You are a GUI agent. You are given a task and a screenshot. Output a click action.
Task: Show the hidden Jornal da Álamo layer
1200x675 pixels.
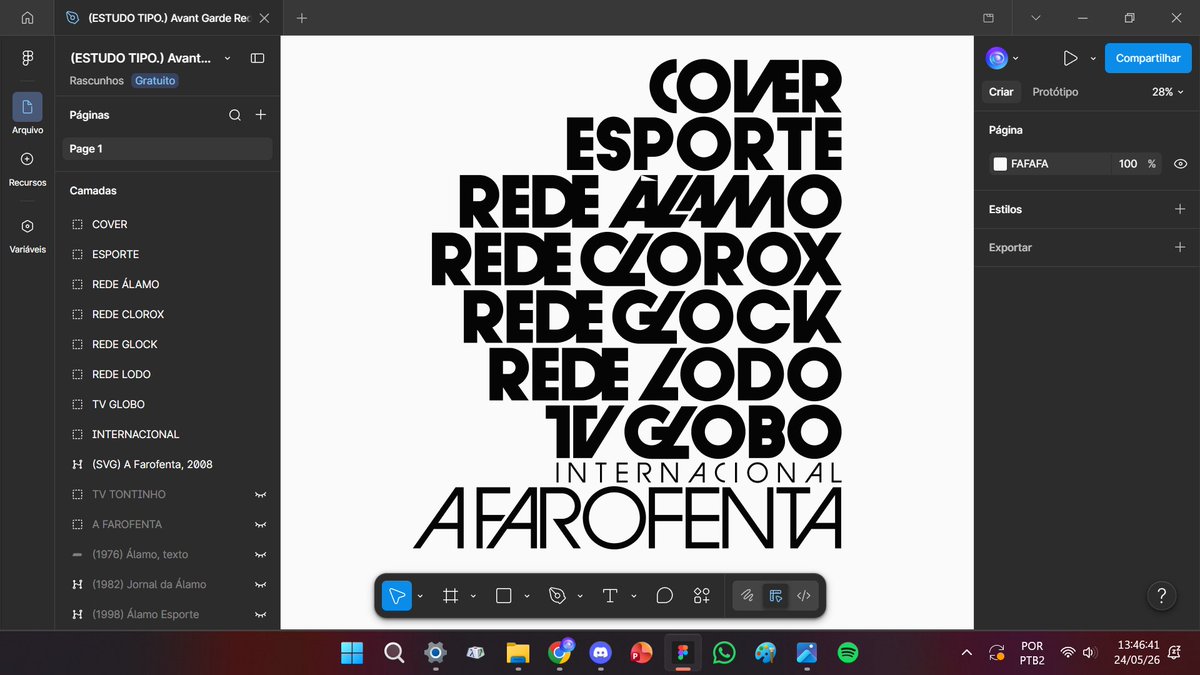point(261,584)
